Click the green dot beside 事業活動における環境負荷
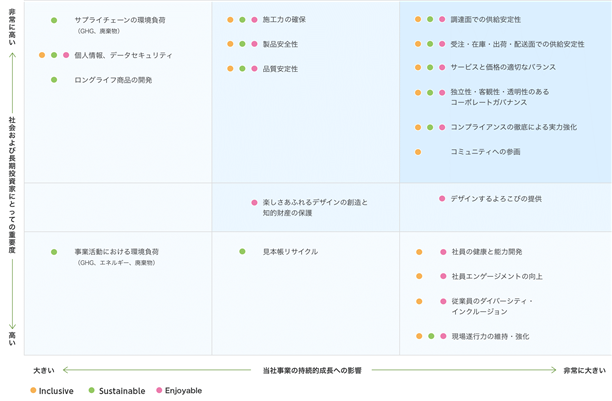 54,252
